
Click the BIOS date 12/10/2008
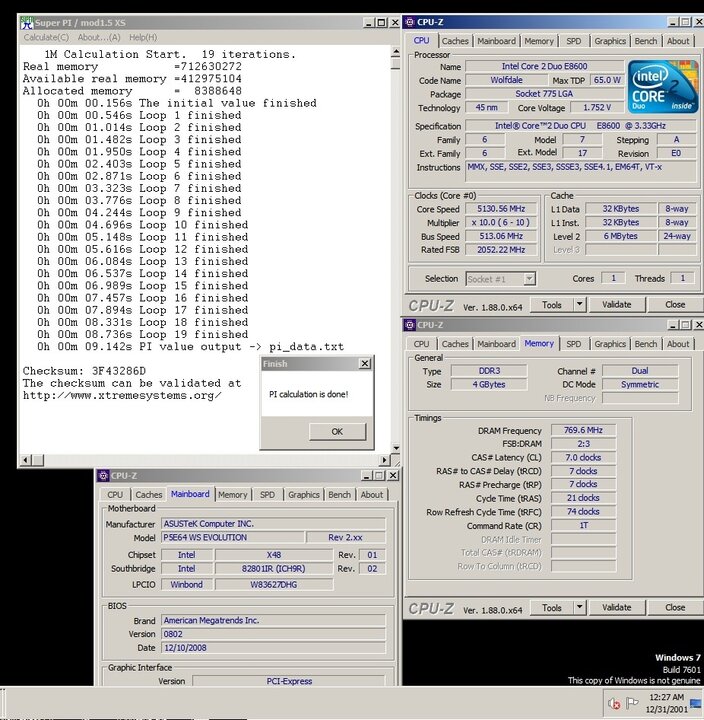click(273, 648)
